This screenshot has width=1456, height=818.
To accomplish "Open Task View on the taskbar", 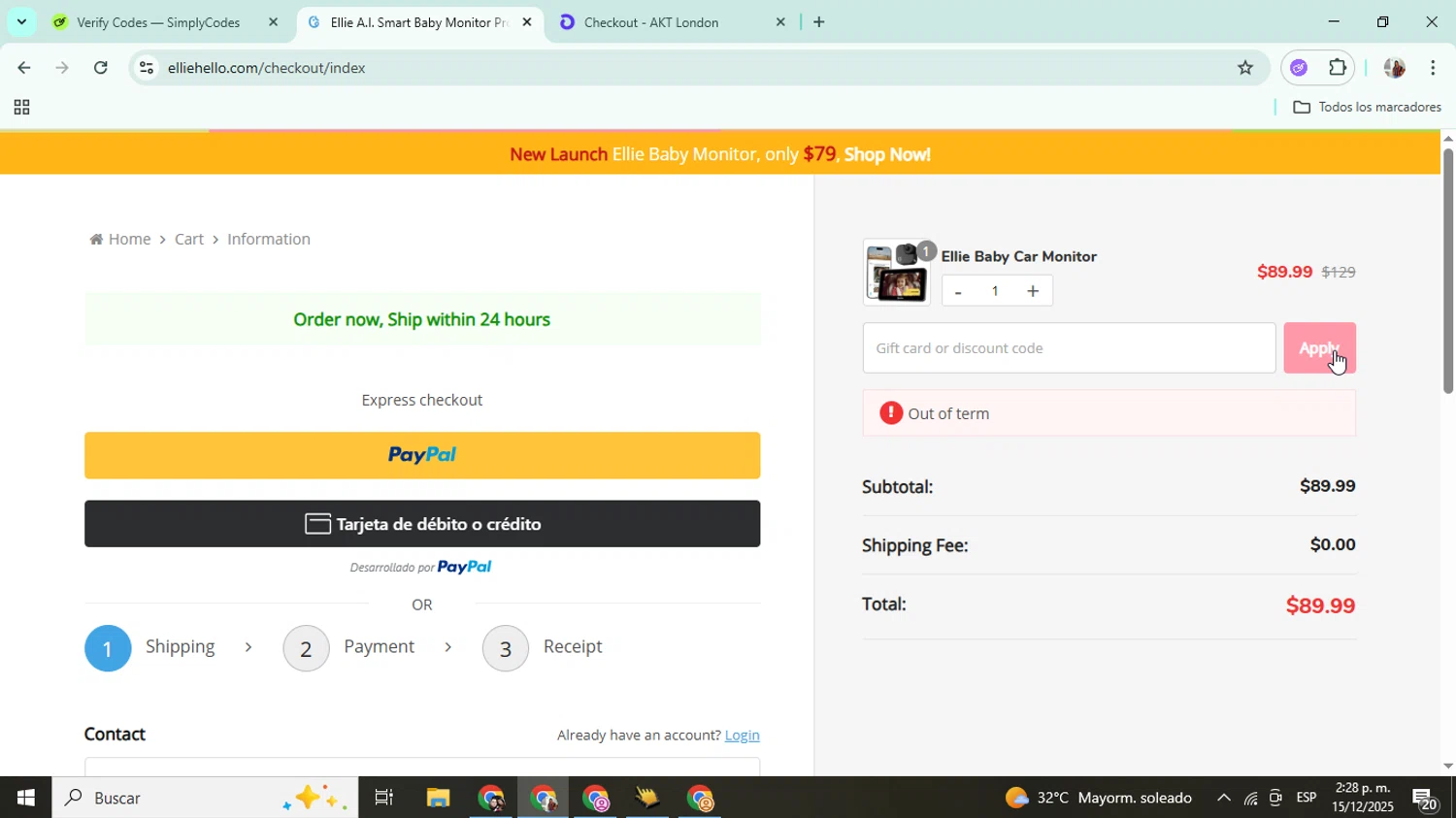I will [384, 798].
